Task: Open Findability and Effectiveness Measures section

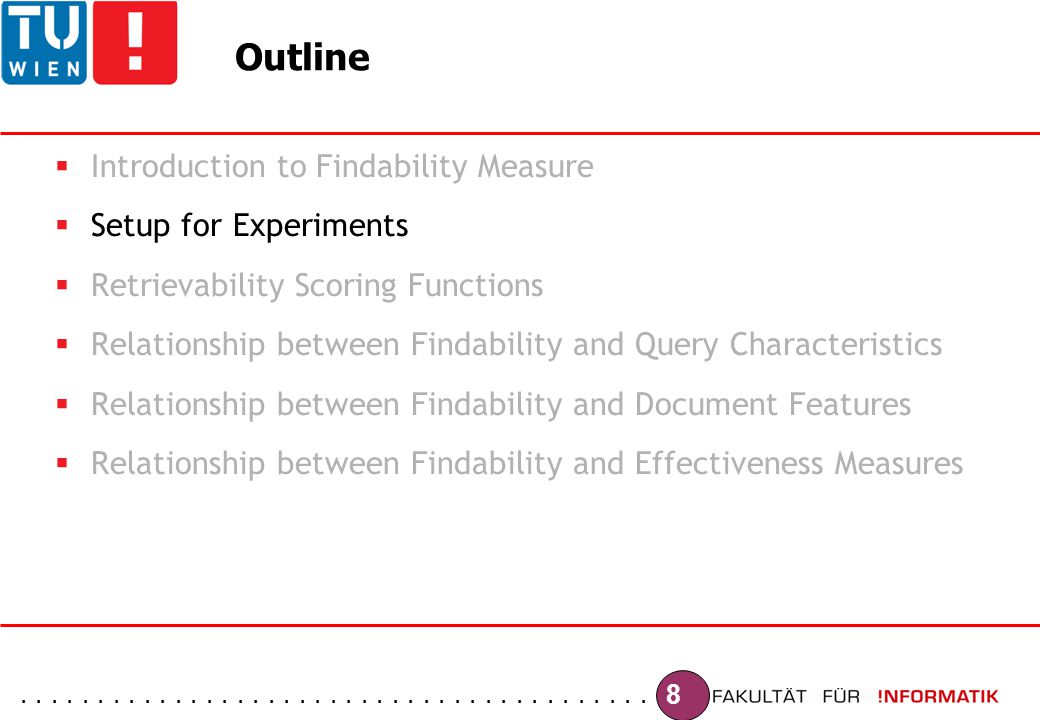Action: [x=527, y=463]
